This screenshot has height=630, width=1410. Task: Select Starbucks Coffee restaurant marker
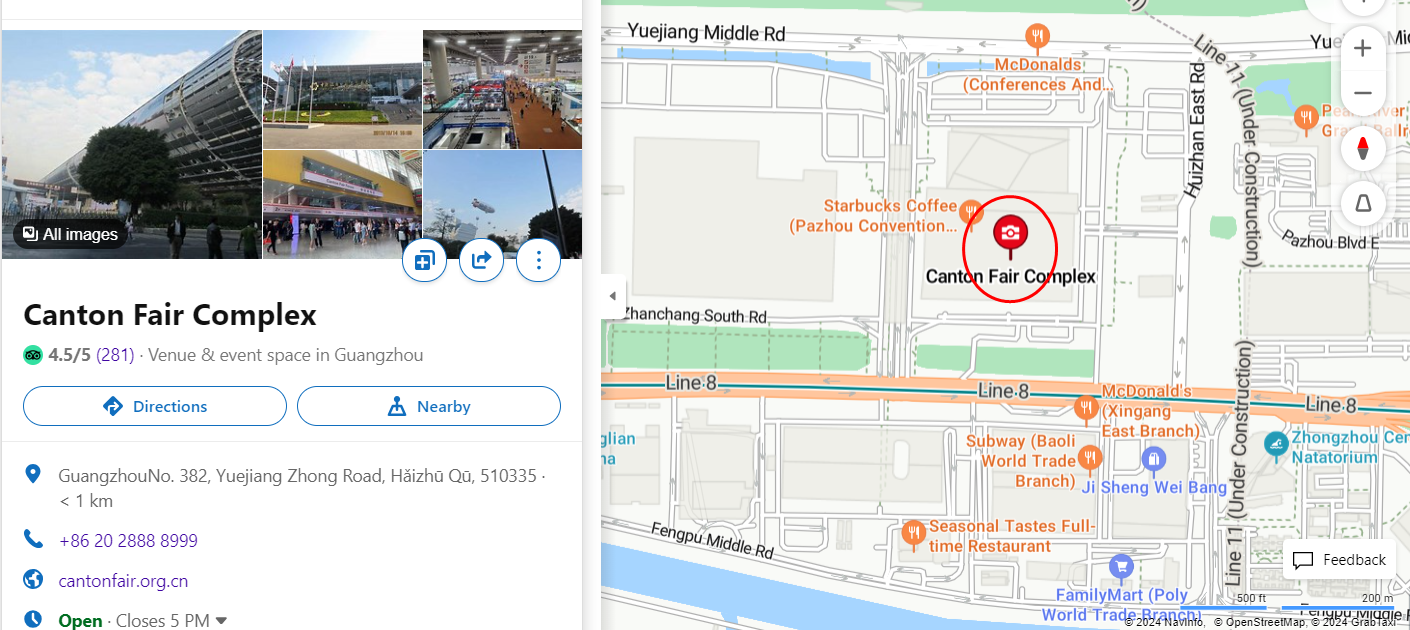tap(970, 211)
